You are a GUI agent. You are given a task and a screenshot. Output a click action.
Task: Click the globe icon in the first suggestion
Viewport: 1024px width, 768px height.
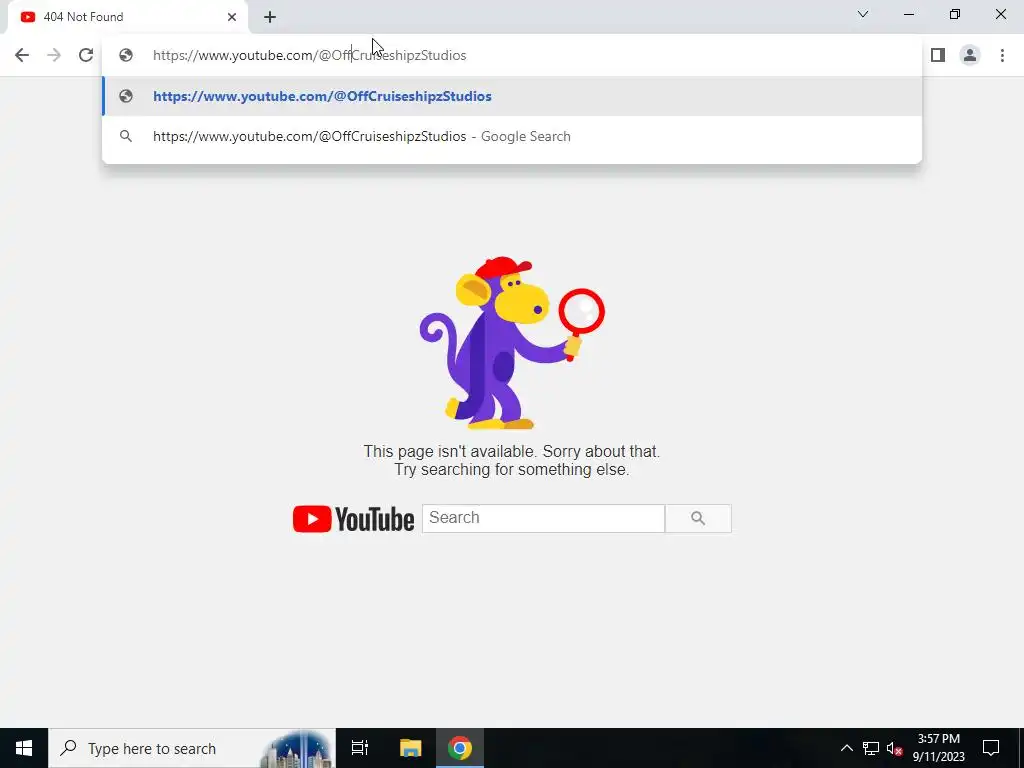(126, 96)
